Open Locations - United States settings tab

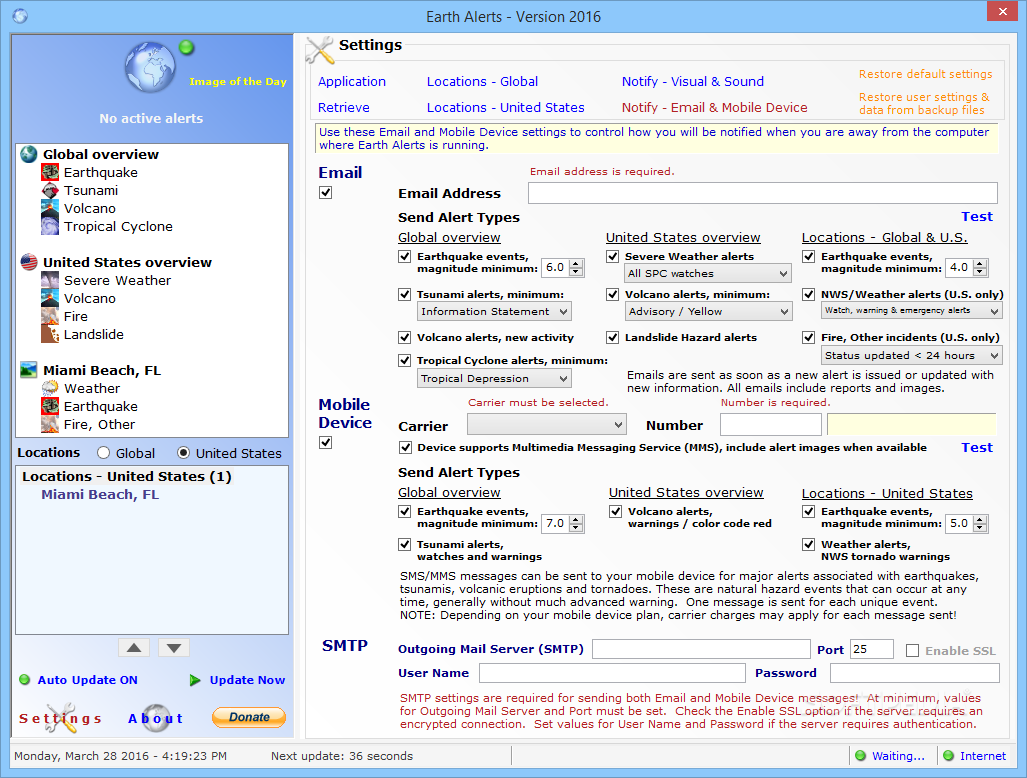pos(506,107)
